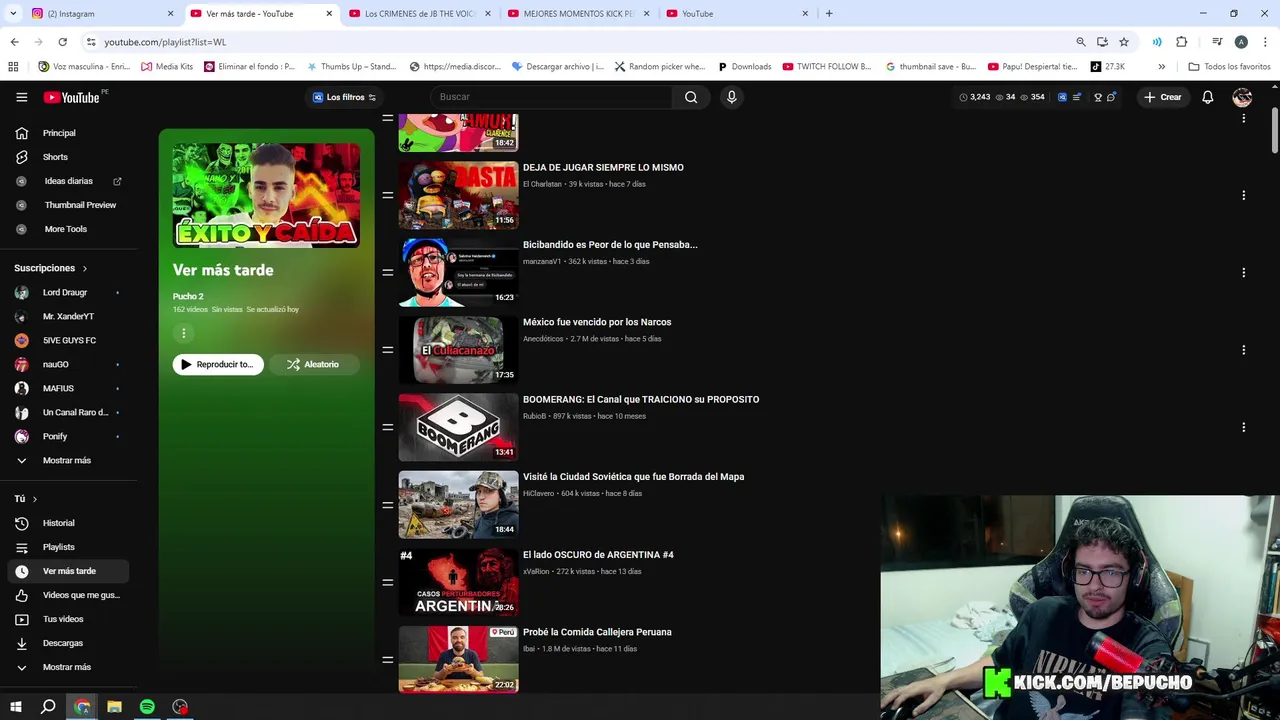Open File Explorer from taskbar
This screenshot has height=720, width=1280.
tap(114, 707)
